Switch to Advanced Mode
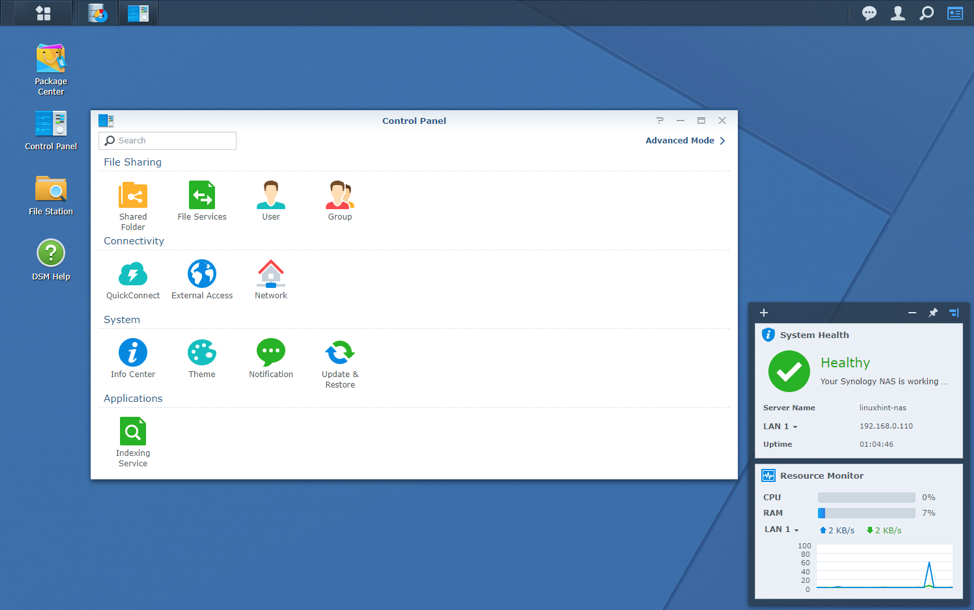 685,140
